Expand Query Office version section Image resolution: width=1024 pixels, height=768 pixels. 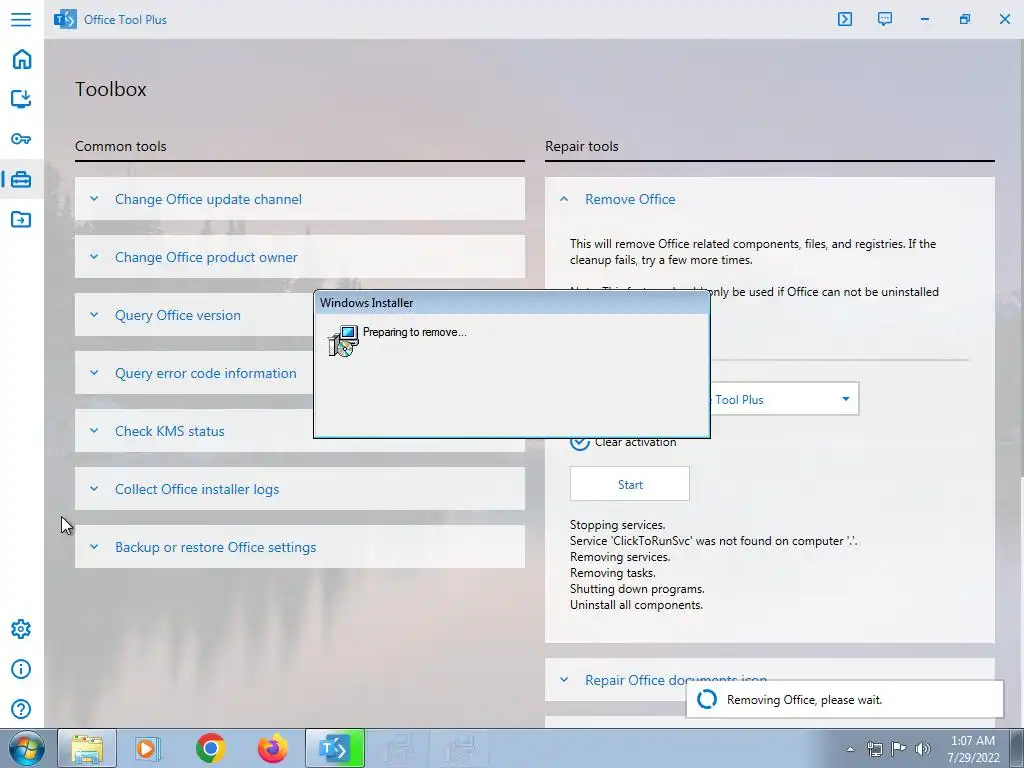tap(194, 315)
